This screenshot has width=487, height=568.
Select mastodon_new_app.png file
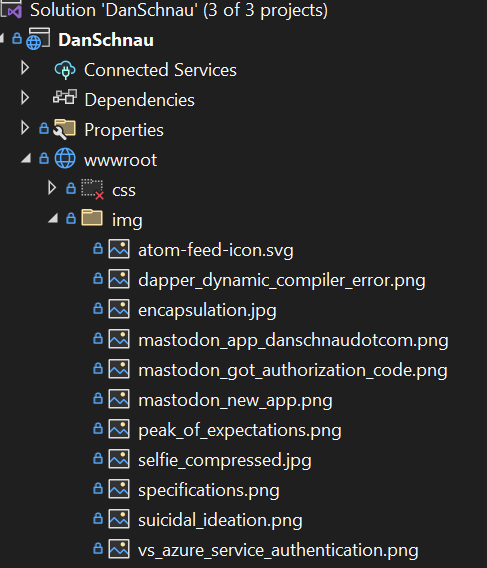coord(235,401)
